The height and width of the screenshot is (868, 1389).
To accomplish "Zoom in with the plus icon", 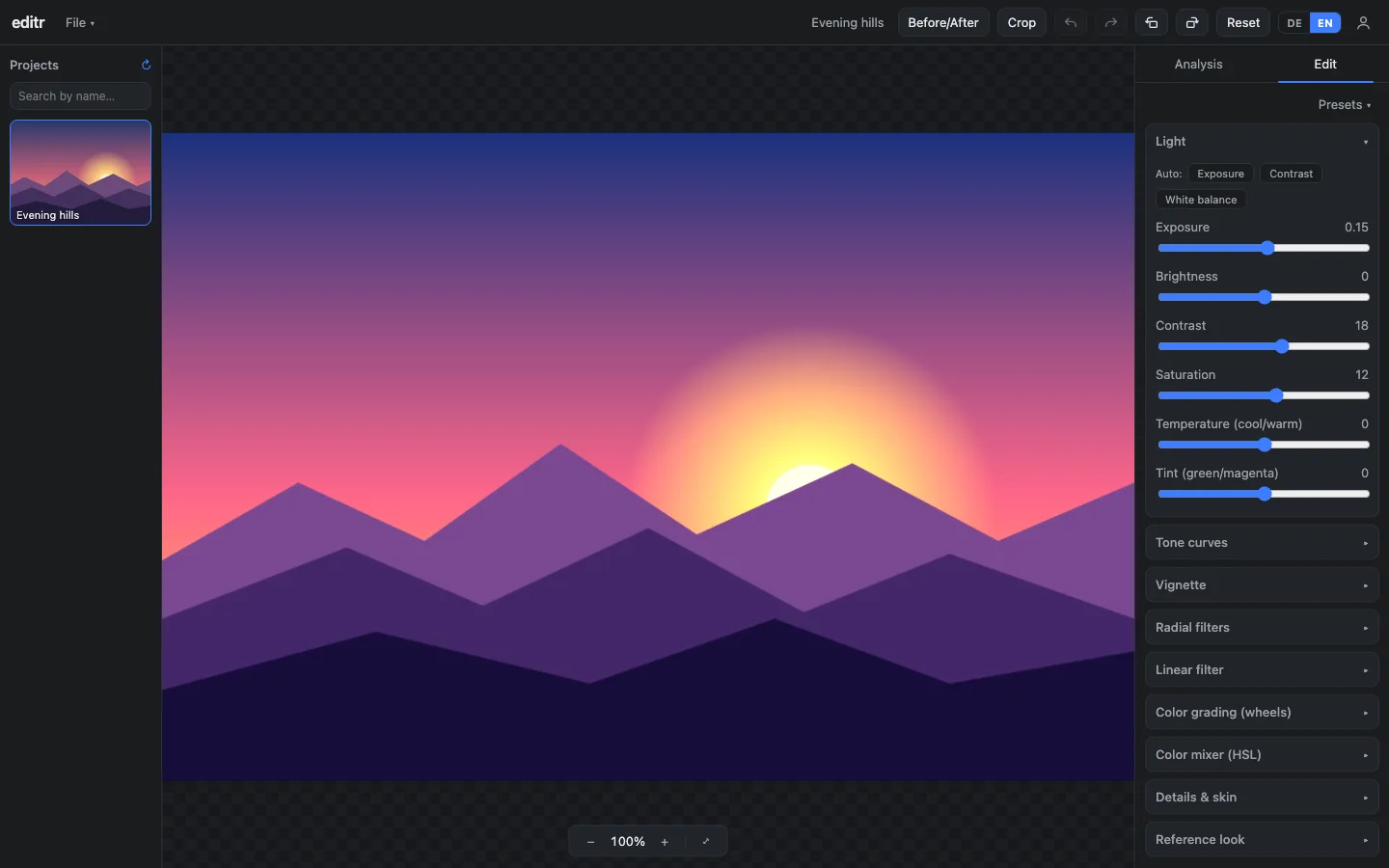I will click(665, 842).
